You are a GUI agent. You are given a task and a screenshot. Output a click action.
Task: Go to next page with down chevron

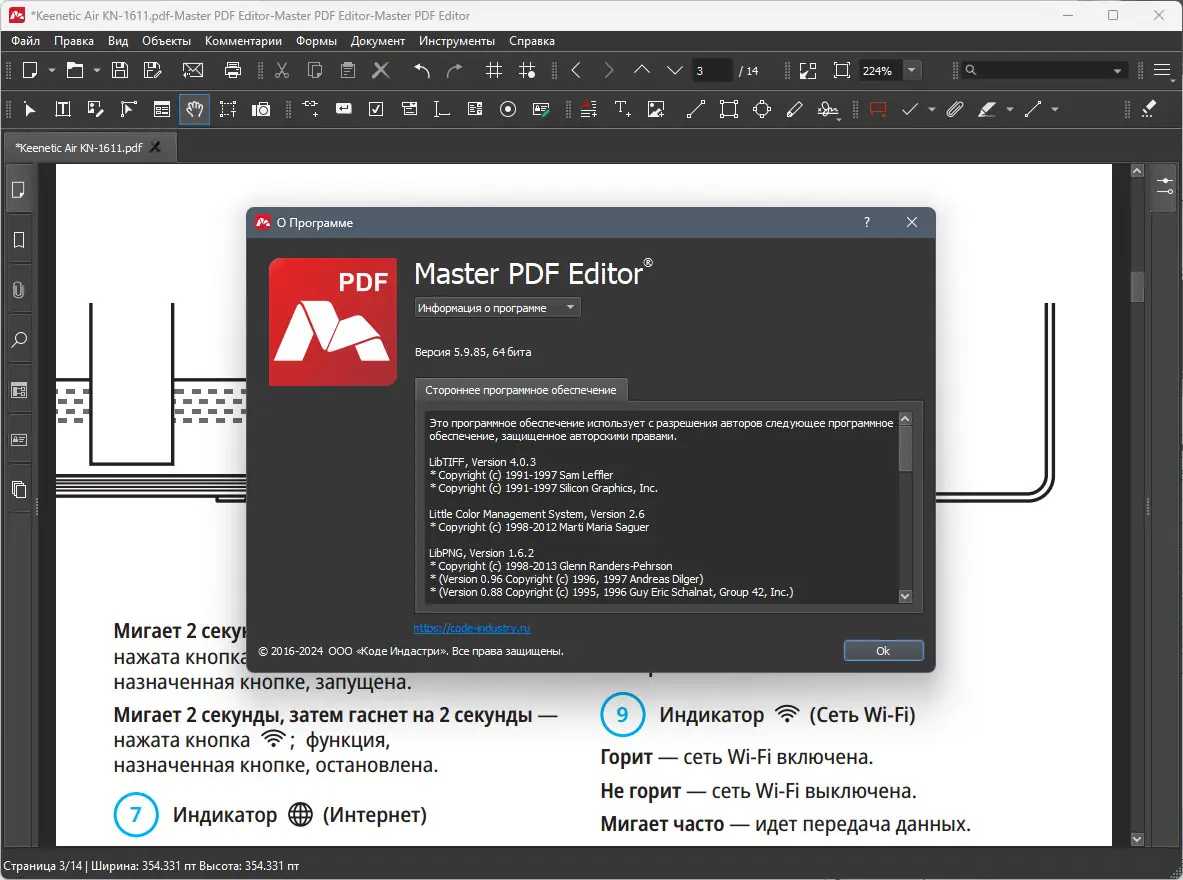(674, 70)
